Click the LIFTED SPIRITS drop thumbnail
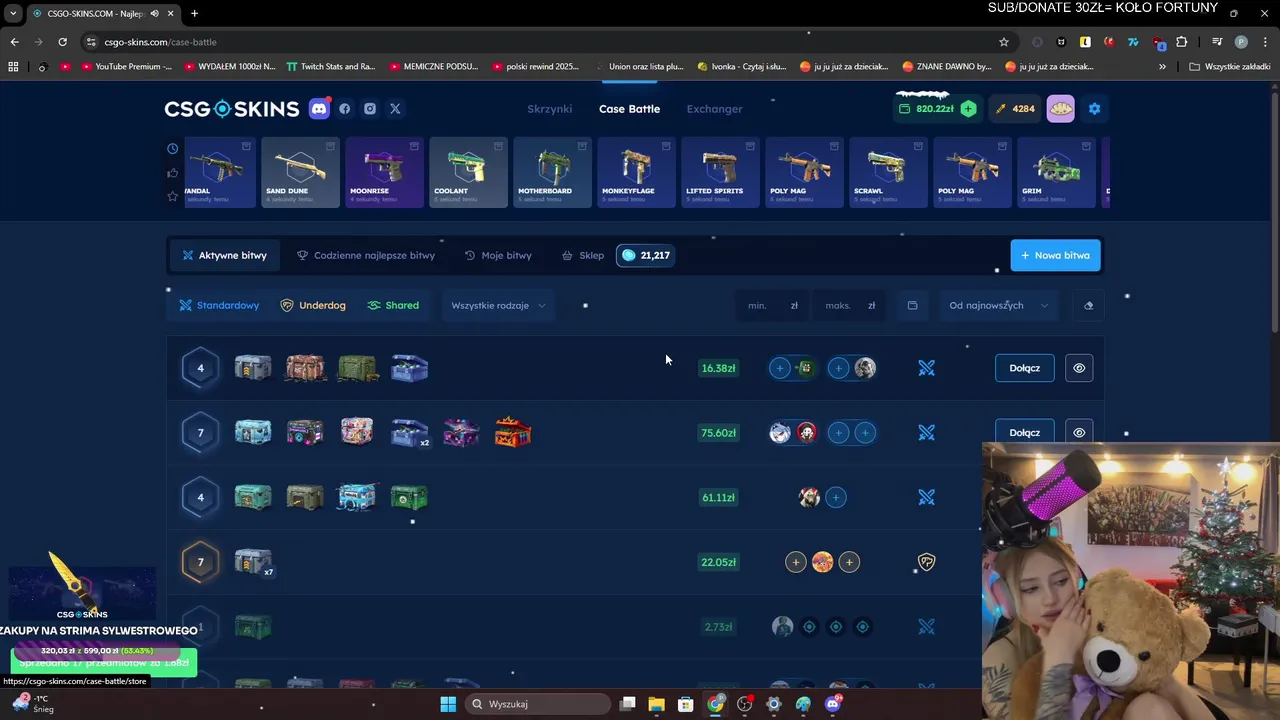Viewport: 1280px width, 720px height. coord(721,172)
